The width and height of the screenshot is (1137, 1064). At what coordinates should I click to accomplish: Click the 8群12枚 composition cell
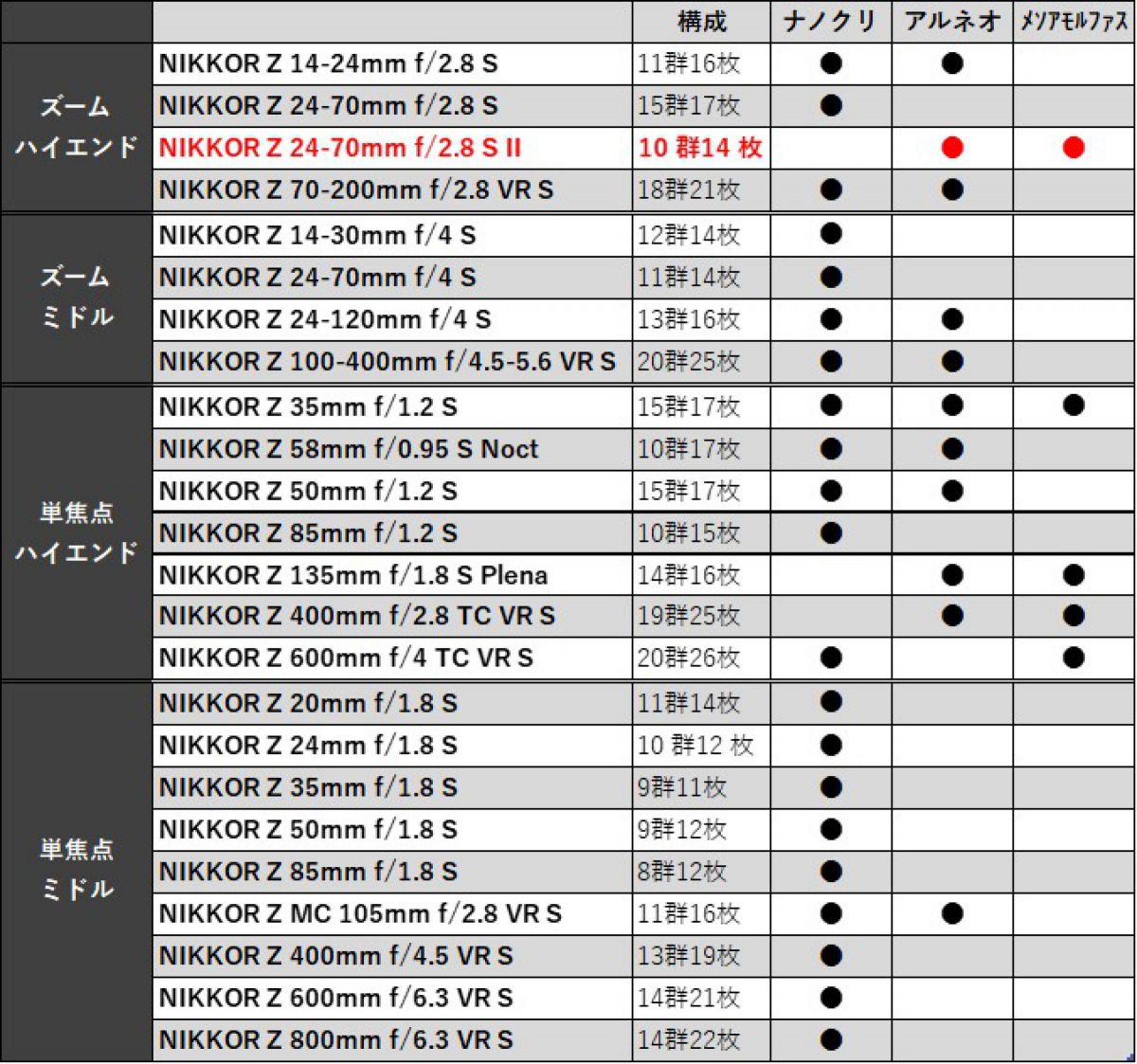[x=701, y=872]
